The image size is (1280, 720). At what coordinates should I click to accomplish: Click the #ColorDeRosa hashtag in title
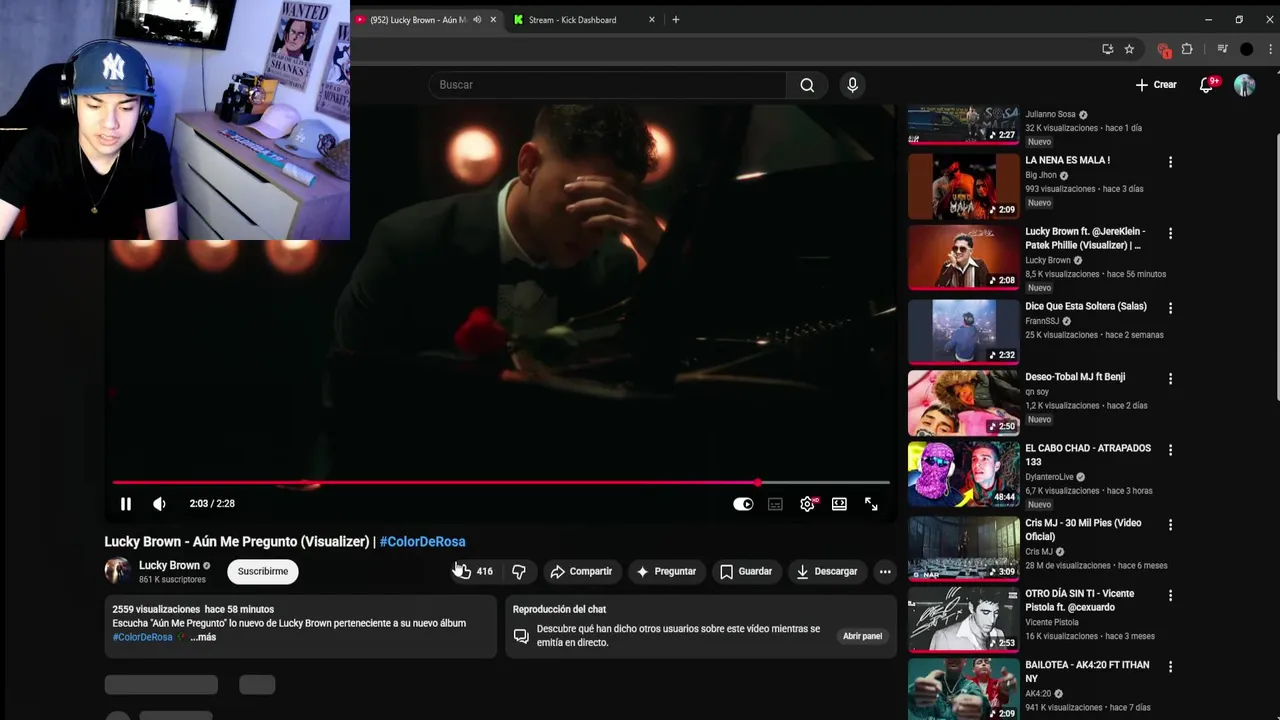pyautogui.click(x=422, y=541)
